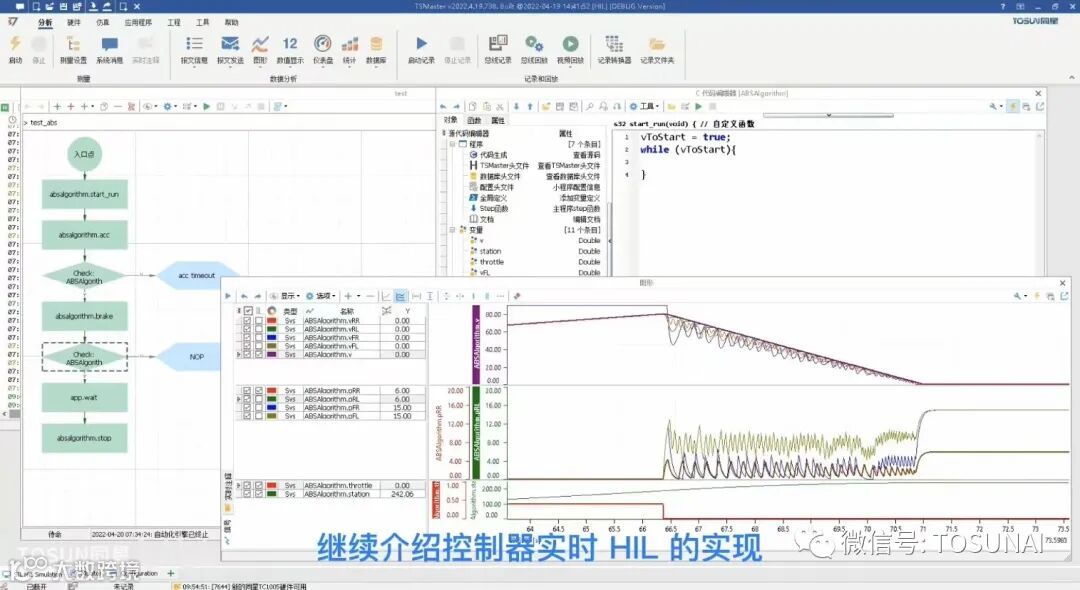Toggle header select-all checkbox in signal list

(x=248, y=311)
